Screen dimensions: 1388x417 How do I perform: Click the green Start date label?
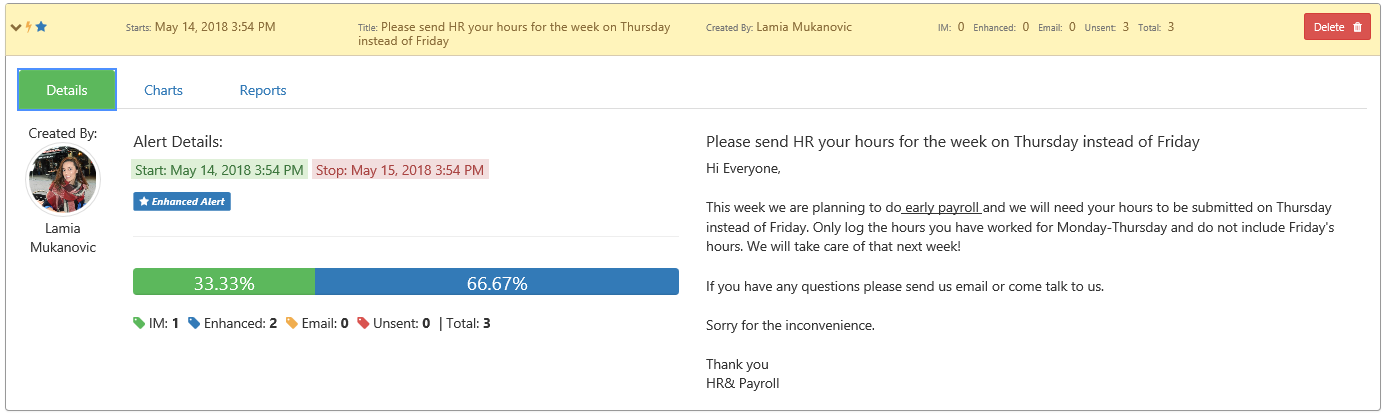[x=220, y=170]
